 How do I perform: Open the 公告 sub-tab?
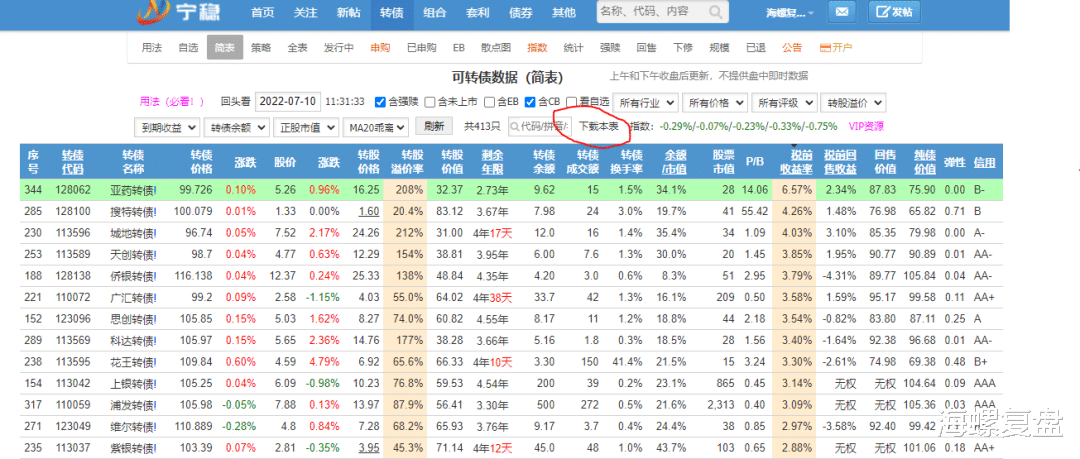pos(792,48)
